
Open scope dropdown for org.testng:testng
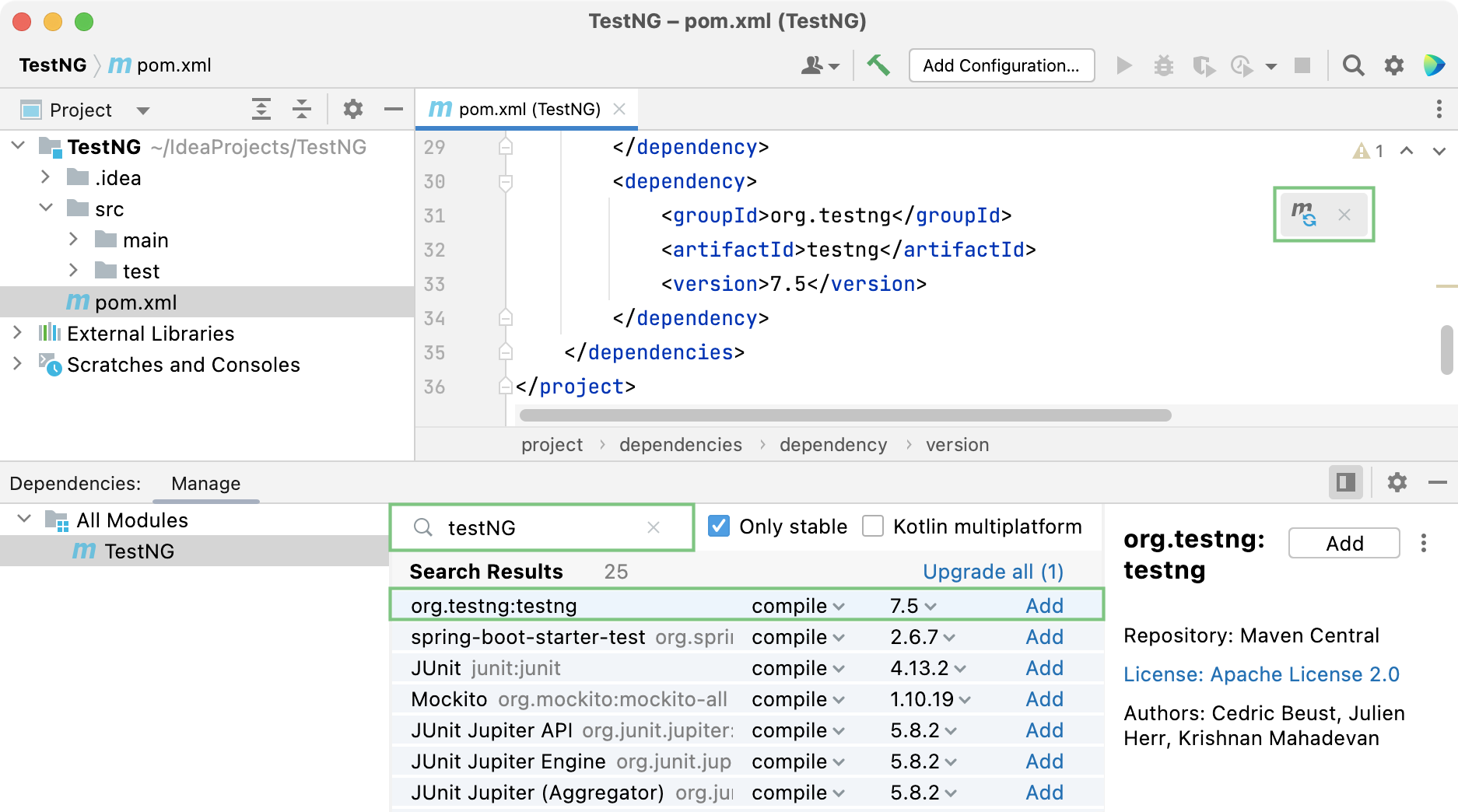point(798,606)
